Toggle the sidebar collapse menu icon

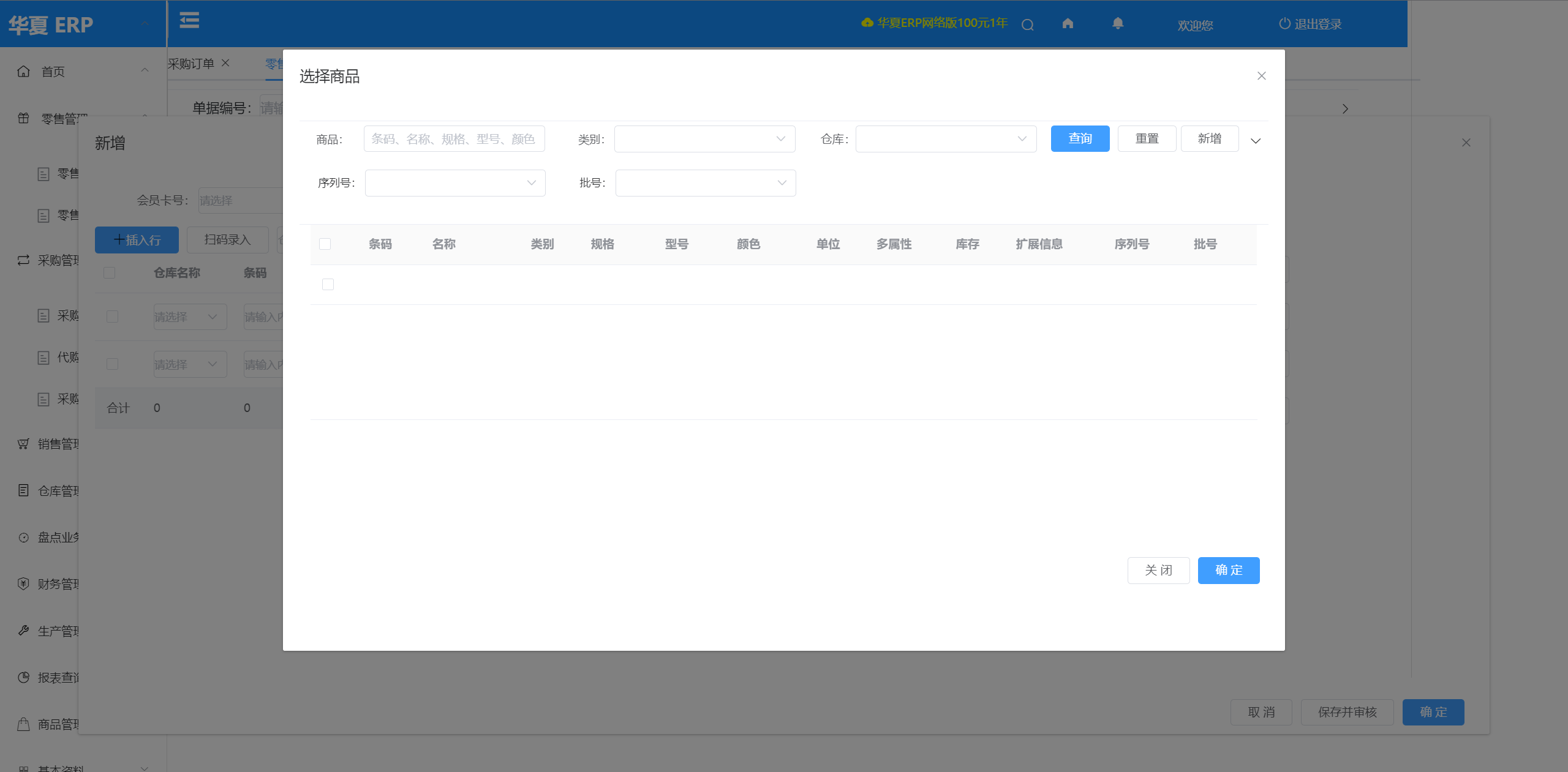click(x=189, y=21)
